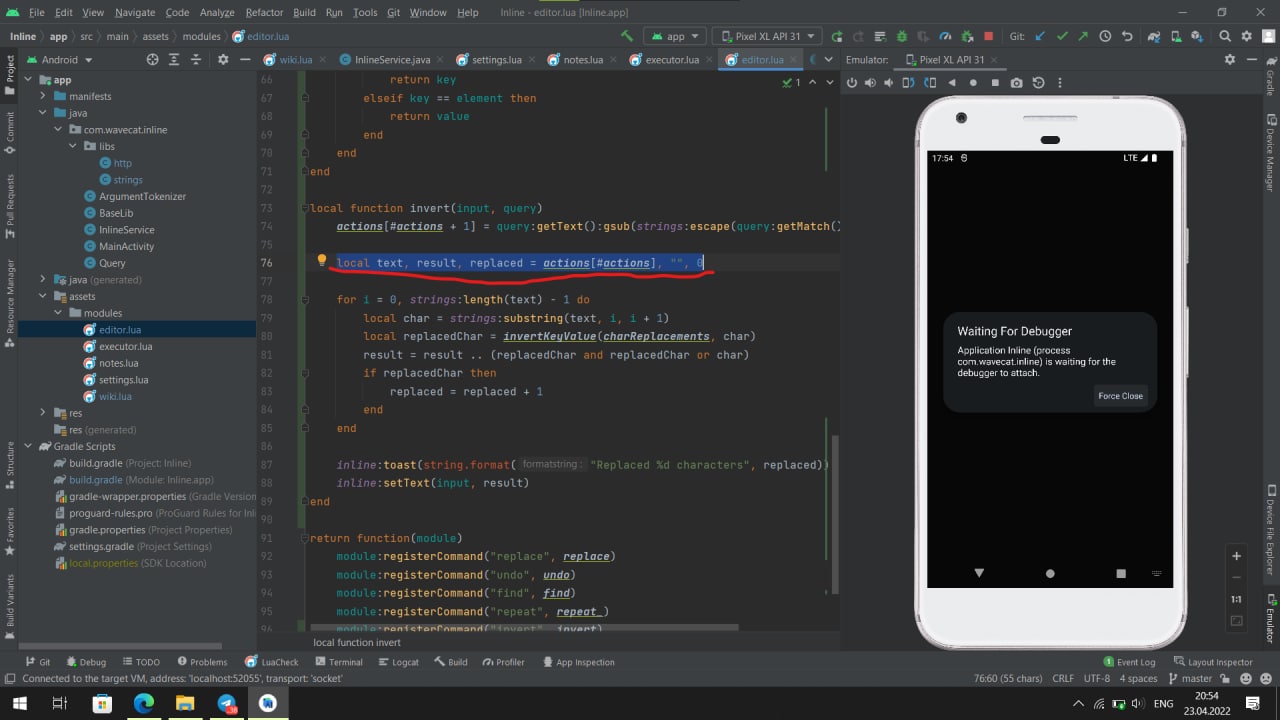Click the emulator camera screenshot icon
1280x720 pixels.
1016,83
